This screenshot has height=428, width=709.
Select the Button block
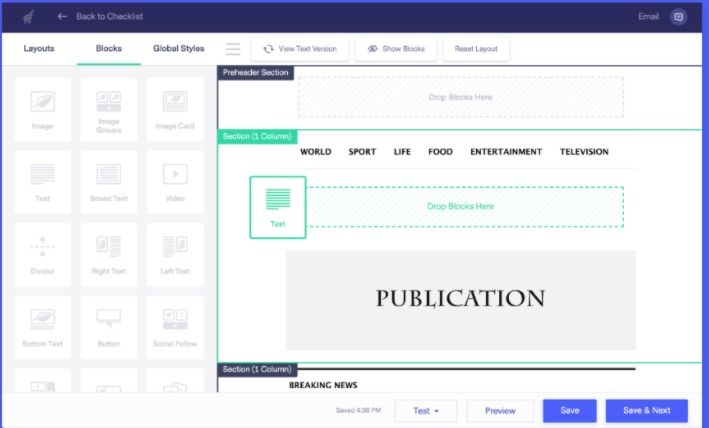(x=109, y=327)
